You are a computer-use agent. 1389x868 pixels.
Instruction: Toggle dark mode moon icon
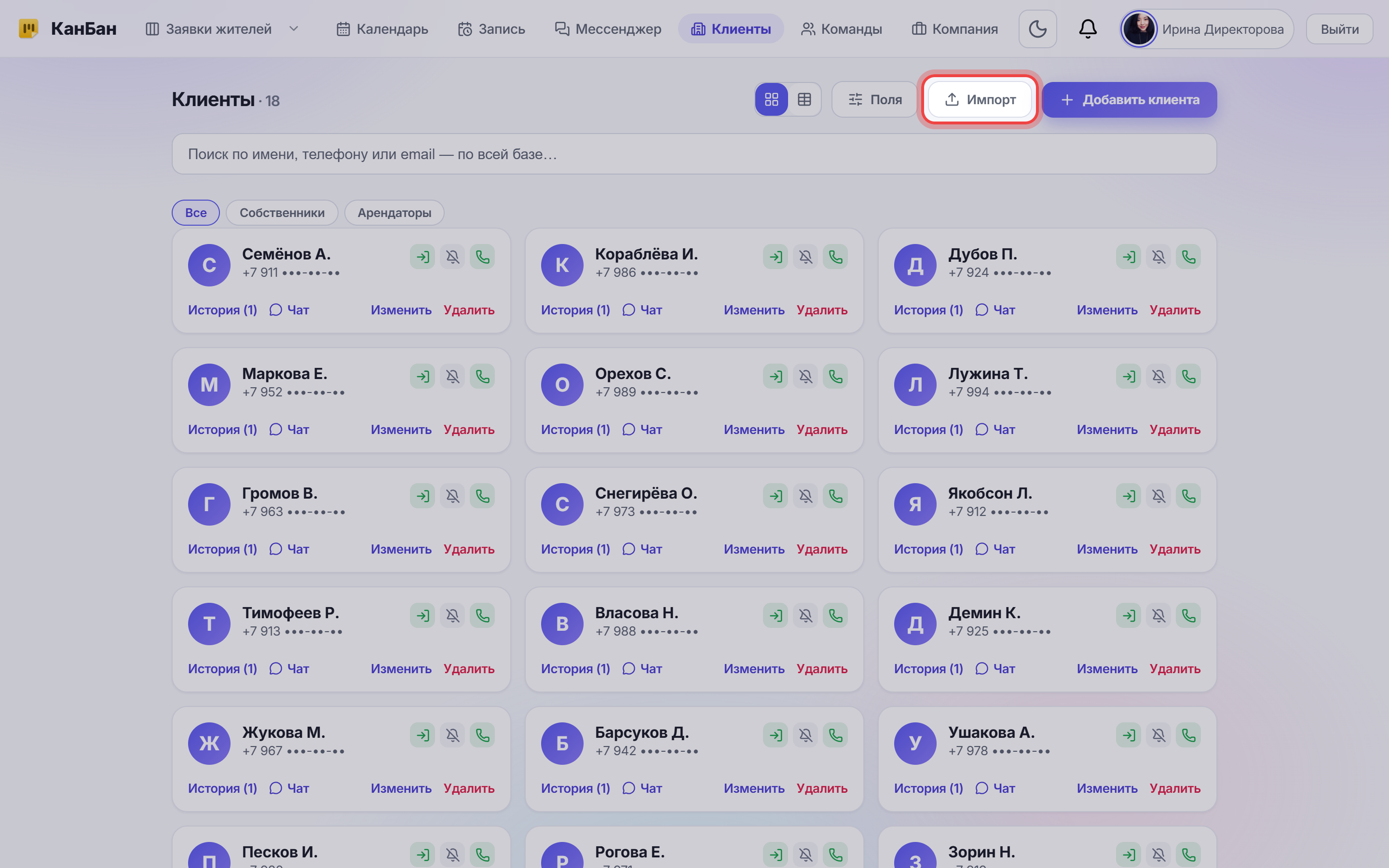1037,29
